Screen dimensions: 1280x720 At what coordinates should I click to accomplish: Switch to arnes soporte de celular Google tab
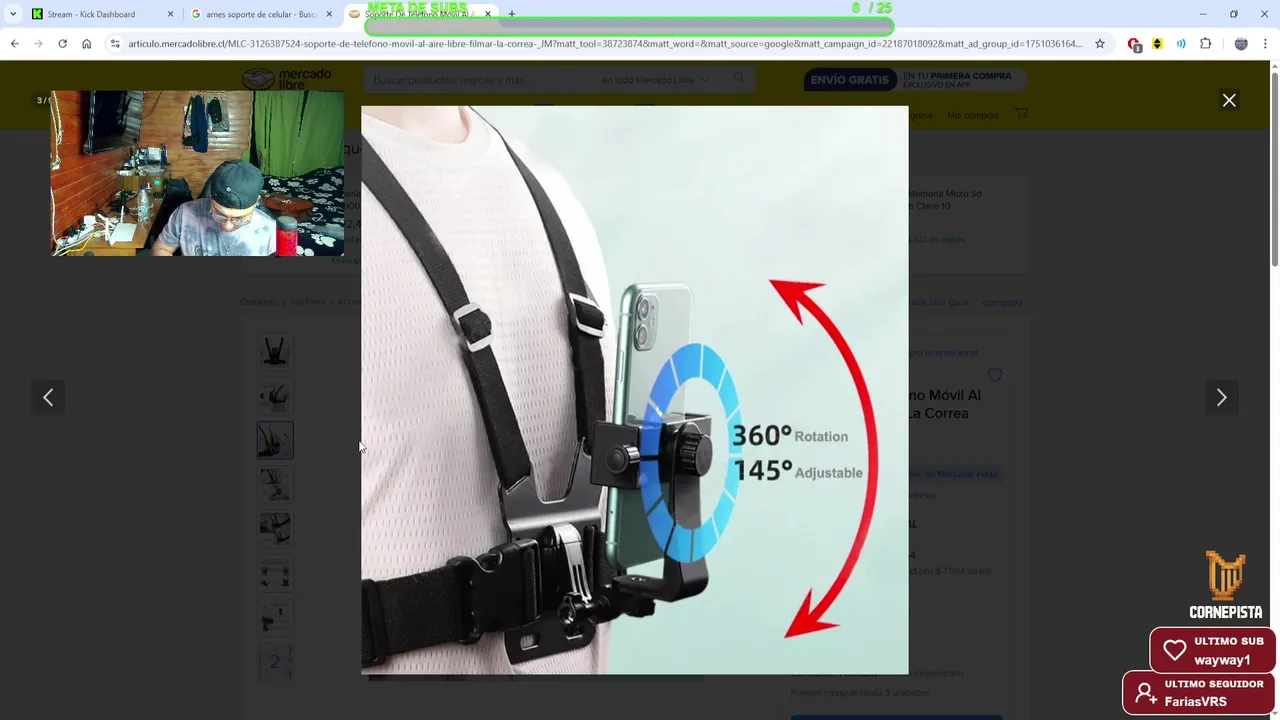[x=260, y=14]
